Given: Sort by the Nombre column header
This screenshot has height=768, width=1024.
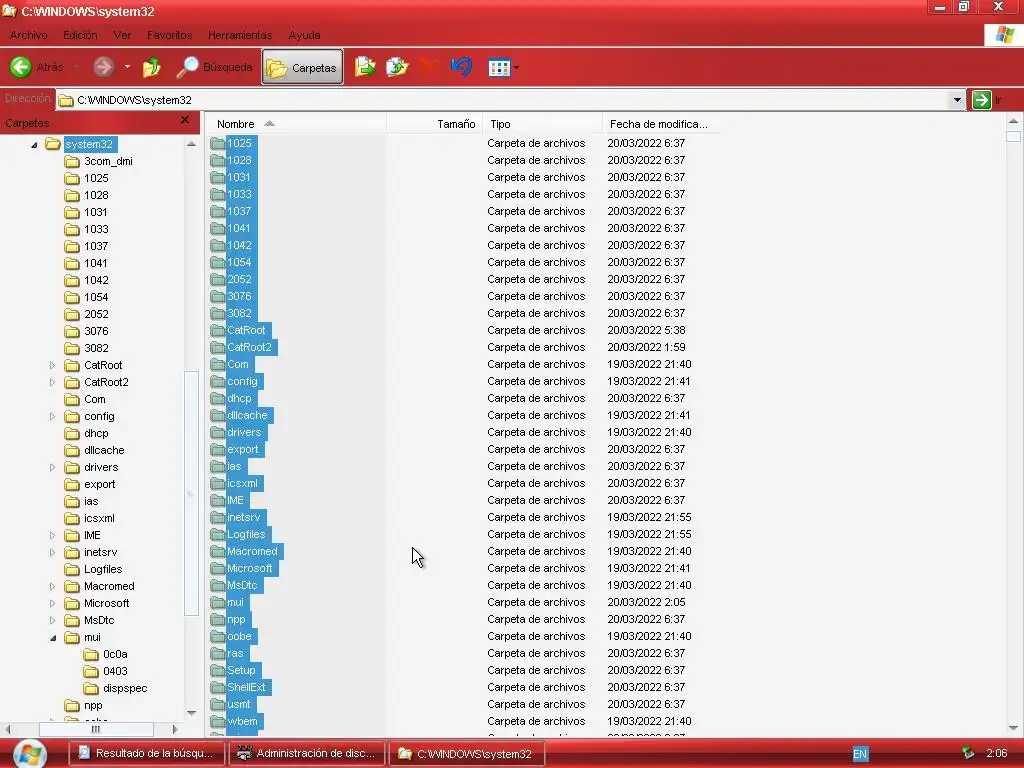Looking at the screenshot, I should click(295, 123).
